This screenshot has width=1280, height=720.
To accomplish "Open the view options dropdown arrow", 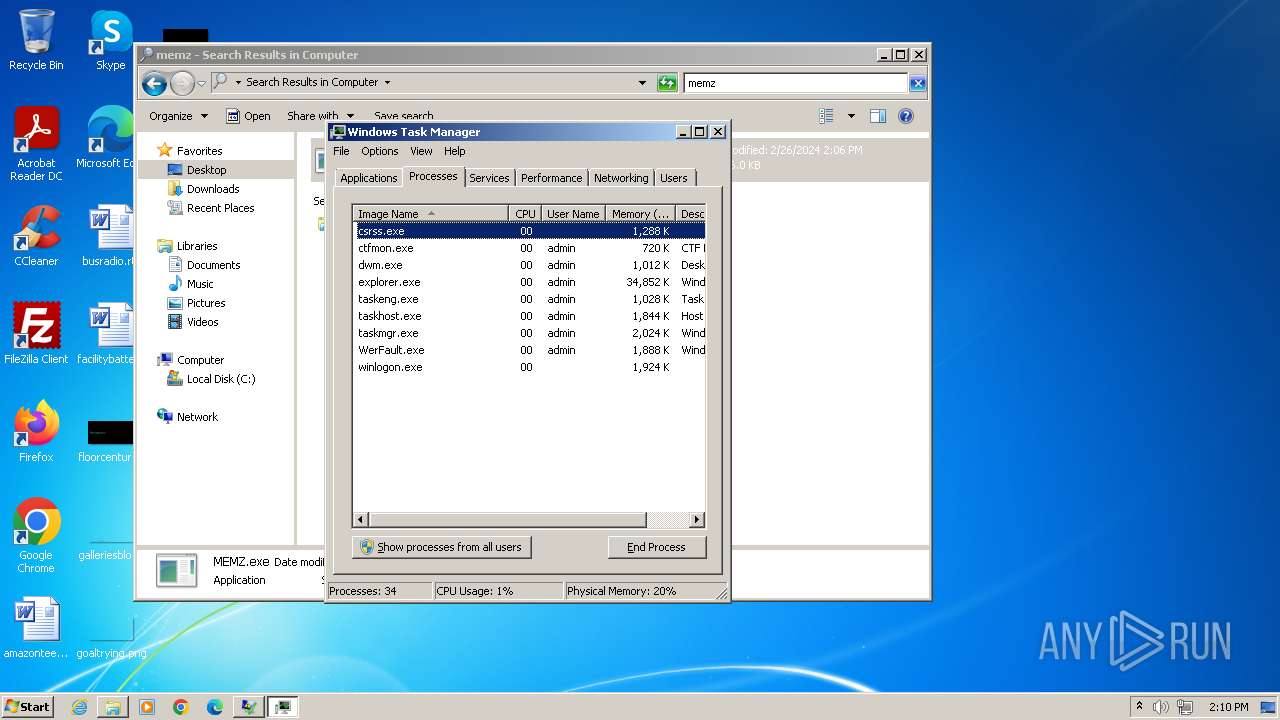I will [x=851, y=116].
